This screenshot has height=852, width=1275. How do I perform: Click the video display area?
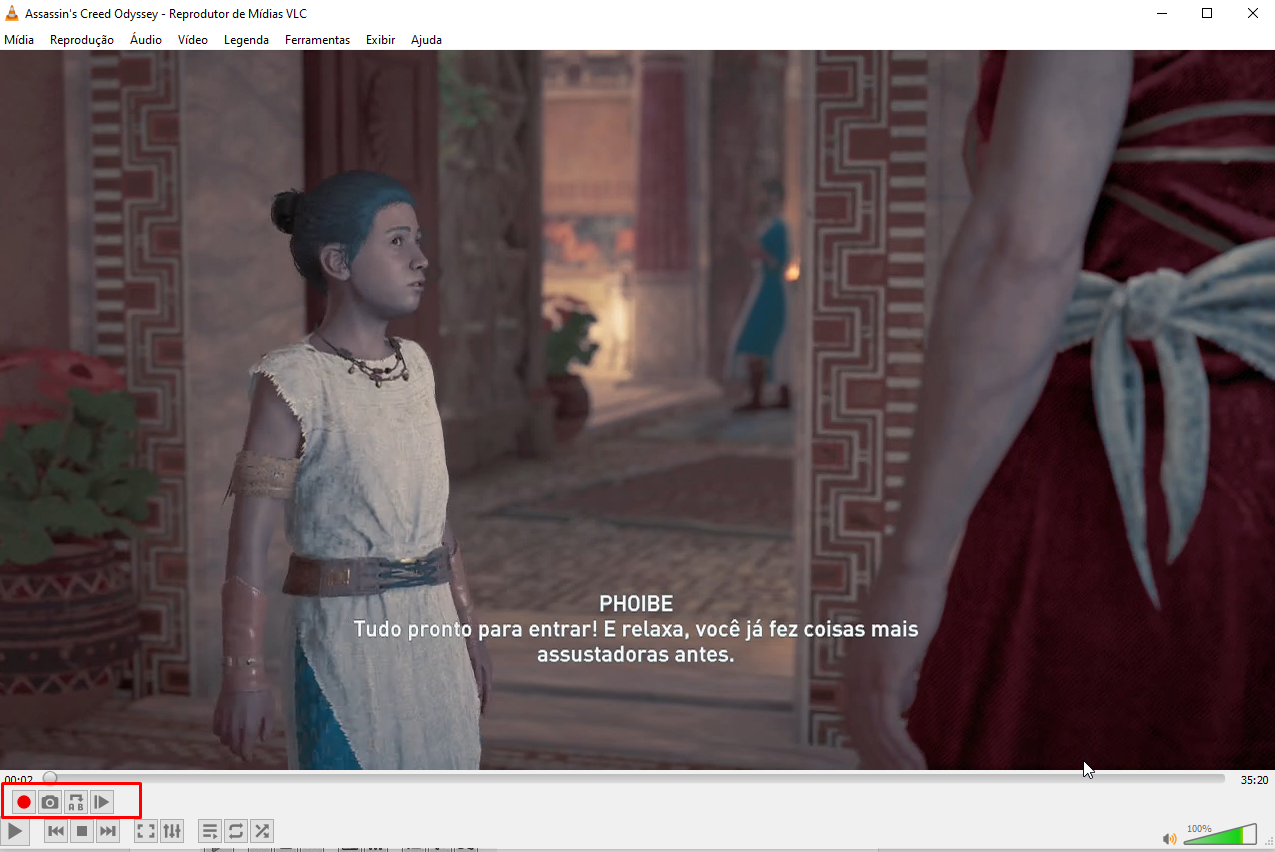tap(637, 410)
